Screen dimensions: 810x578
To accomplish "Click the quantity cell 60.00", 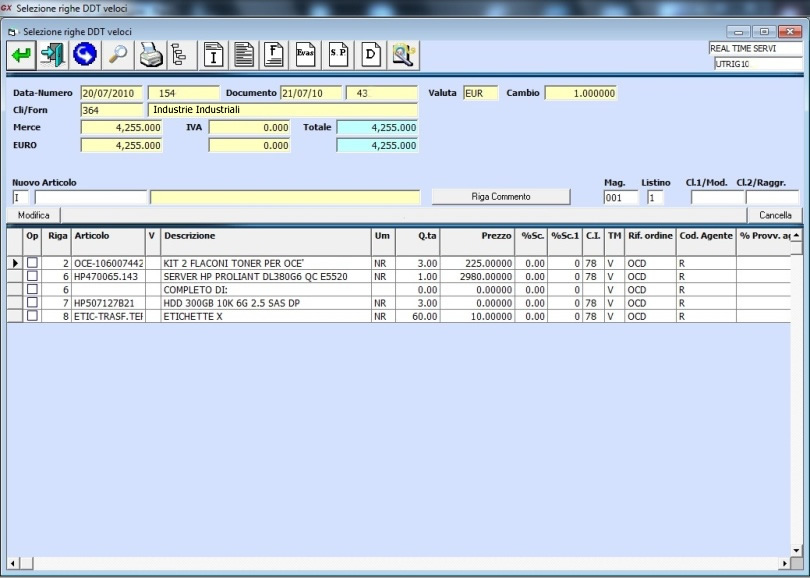I will pos(418,316).
